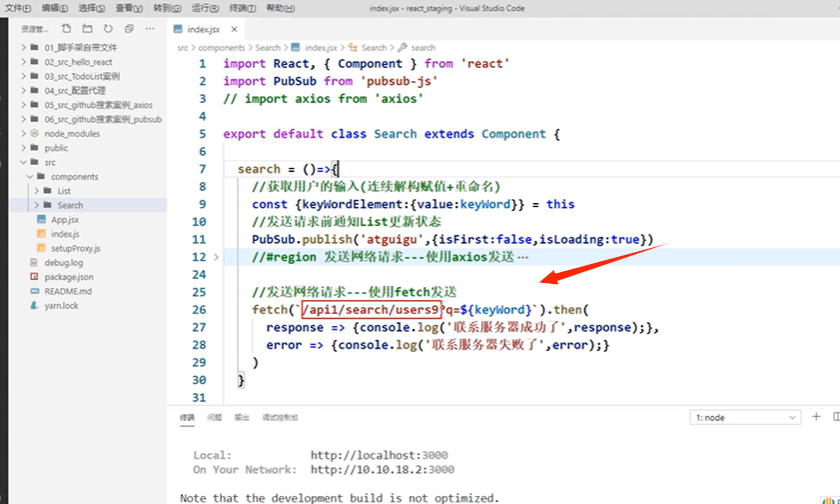Viewport: 840px width, 504px height.
Task: Collapse all folders with the collapse icon
Action: 129,29
